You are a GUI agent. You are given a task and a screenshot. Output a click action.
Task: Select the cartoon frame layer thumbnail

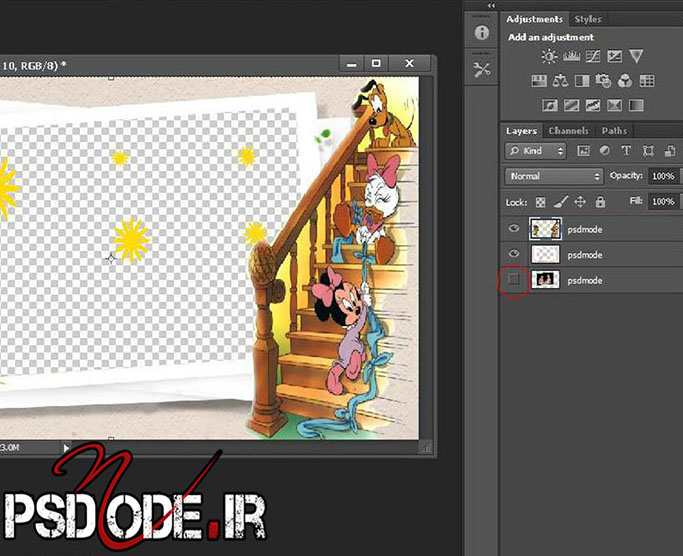(x=545, y=229)
